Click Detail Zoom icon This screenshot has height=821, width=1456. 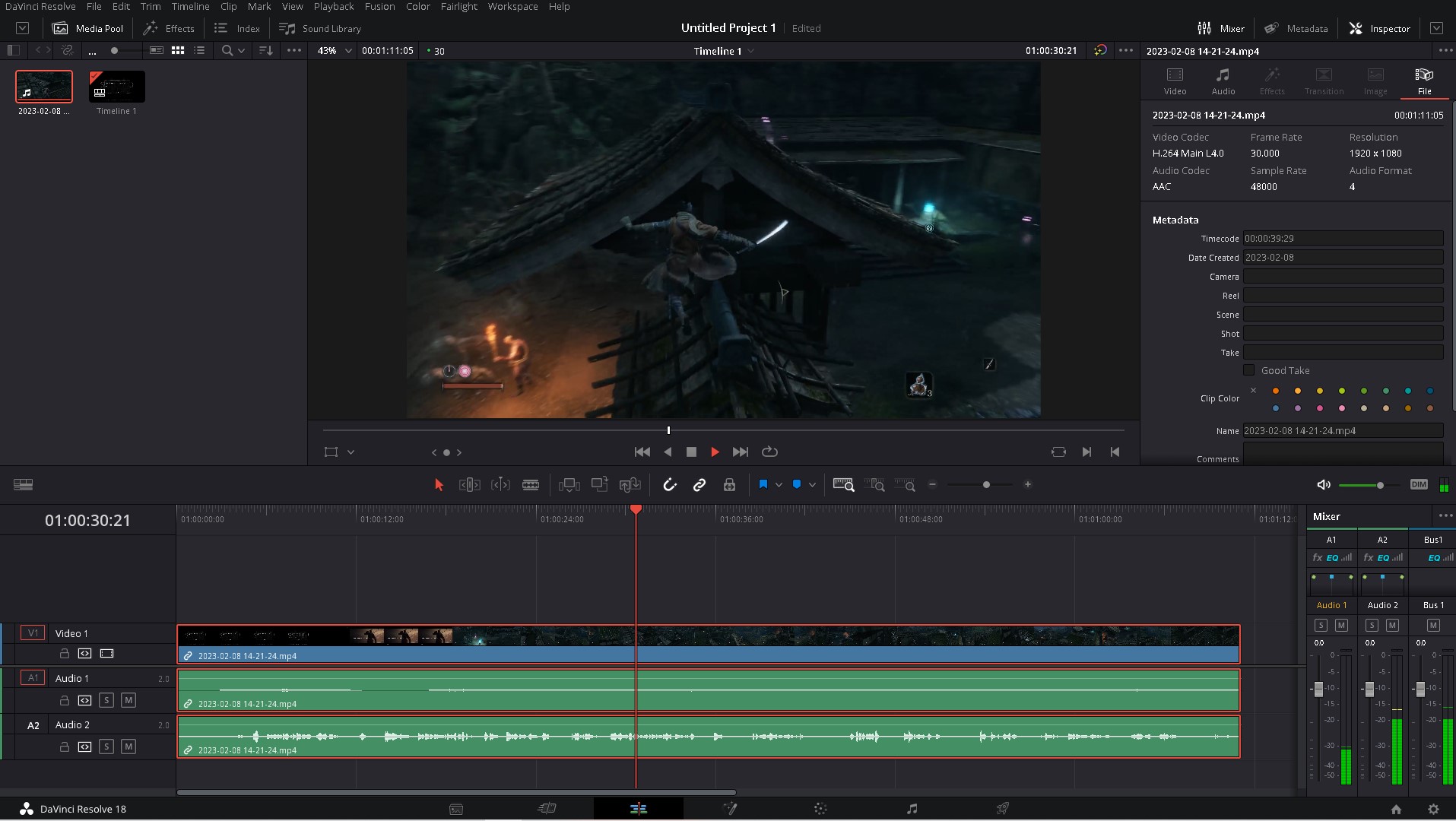[874, 485]
